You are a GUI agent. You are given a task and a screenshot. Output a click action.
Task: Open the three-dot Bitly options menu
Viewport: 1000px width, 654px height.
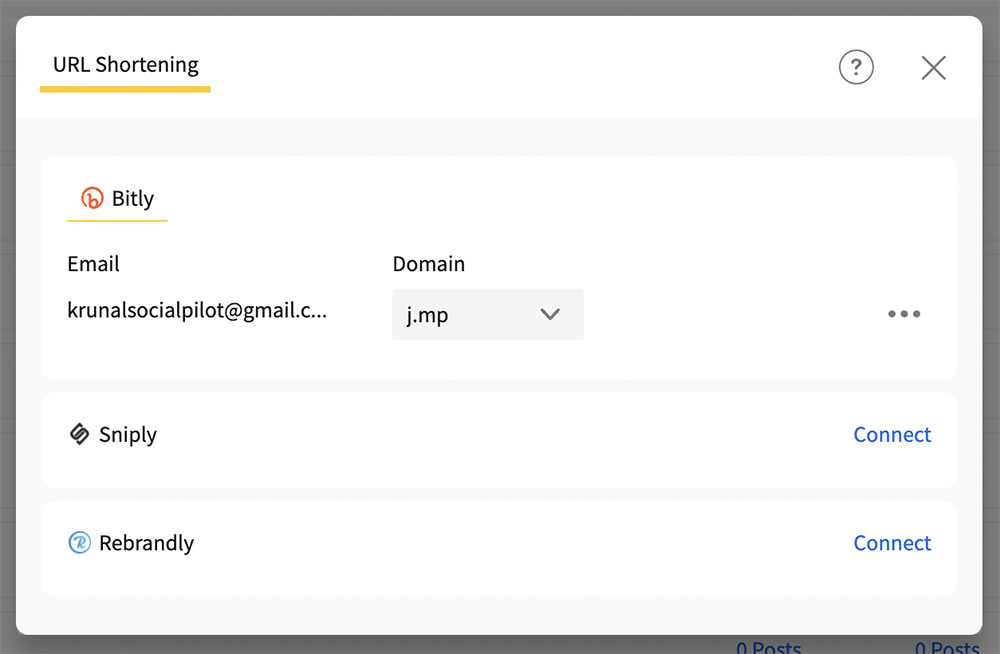(904, 314)
